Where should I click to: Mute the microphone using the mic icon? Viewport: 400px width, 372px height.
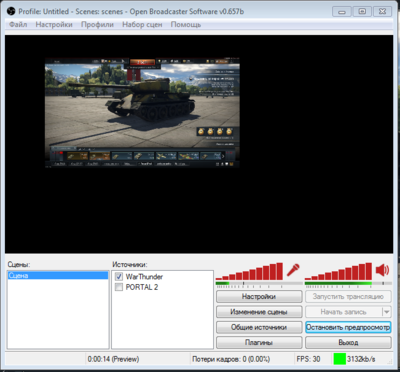(293, 270)
